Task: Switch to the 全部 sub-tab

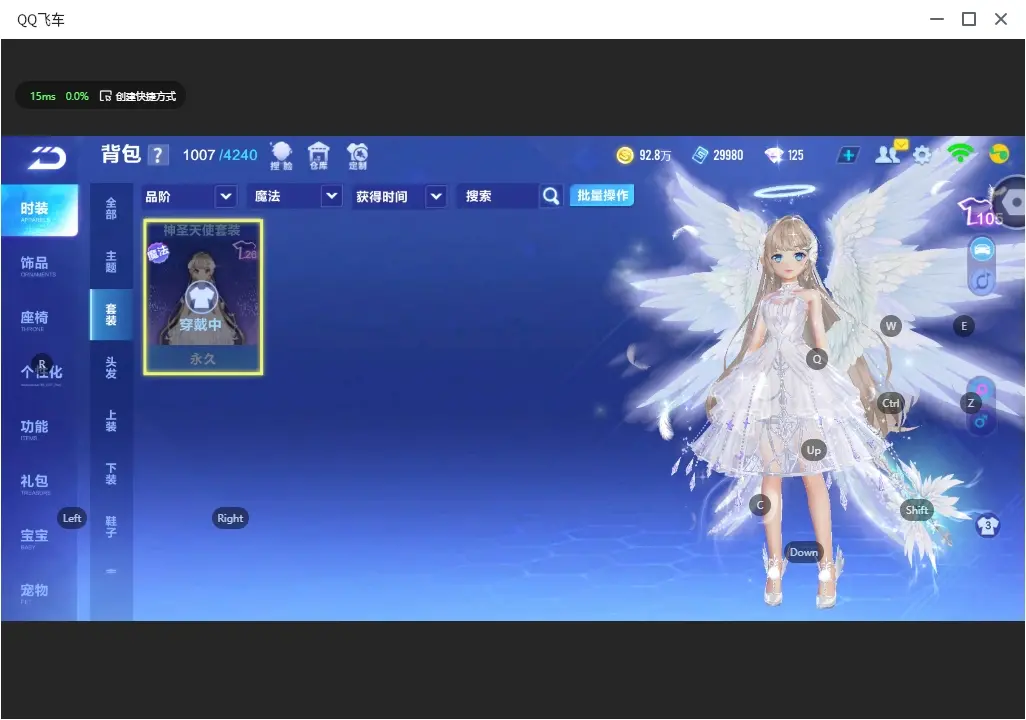Action: pyautogui.click(x=111, y=209)
